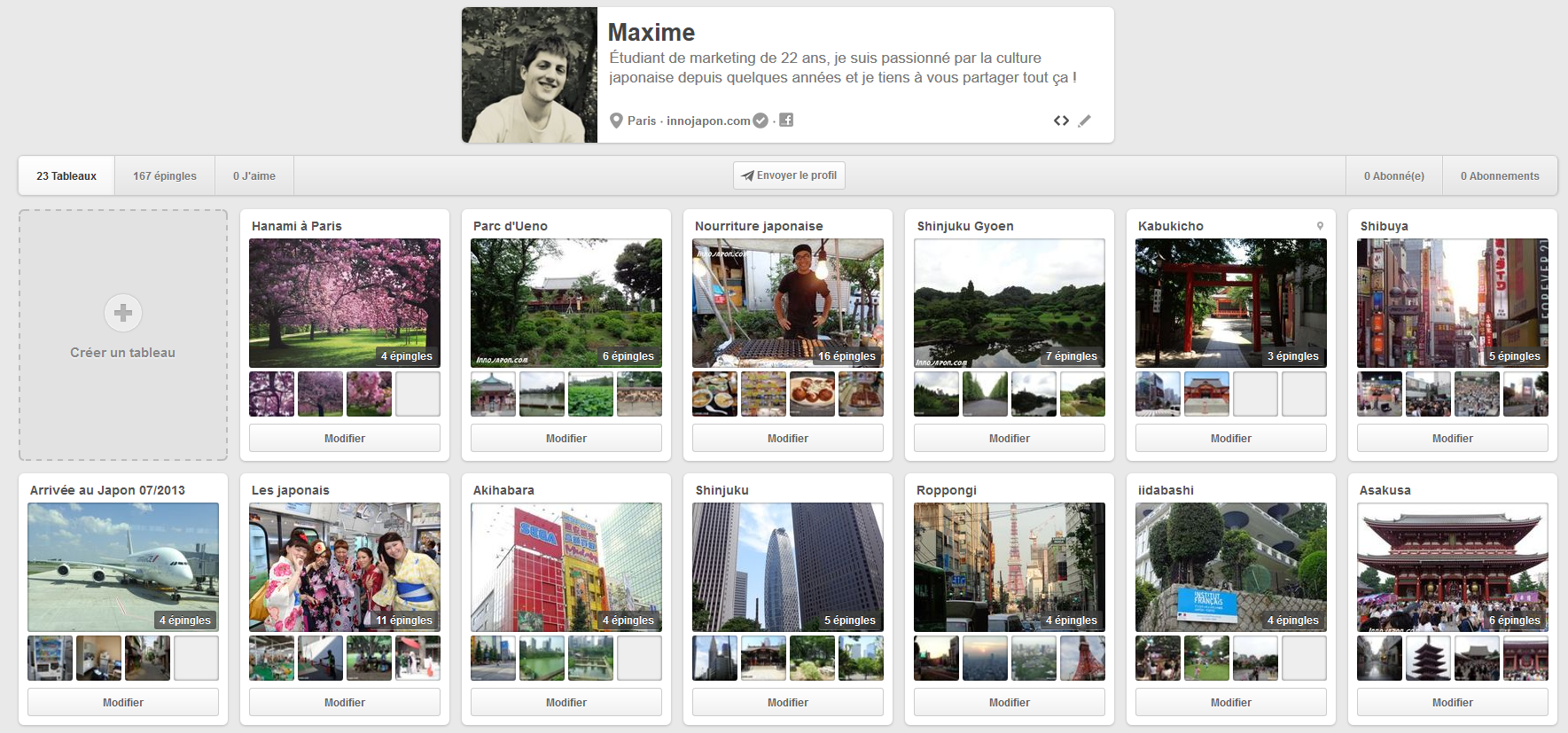This screenshot has height=733, width=1568.
Task: Switch to the 167 épingles tab
Action: (x=165, y=176)
